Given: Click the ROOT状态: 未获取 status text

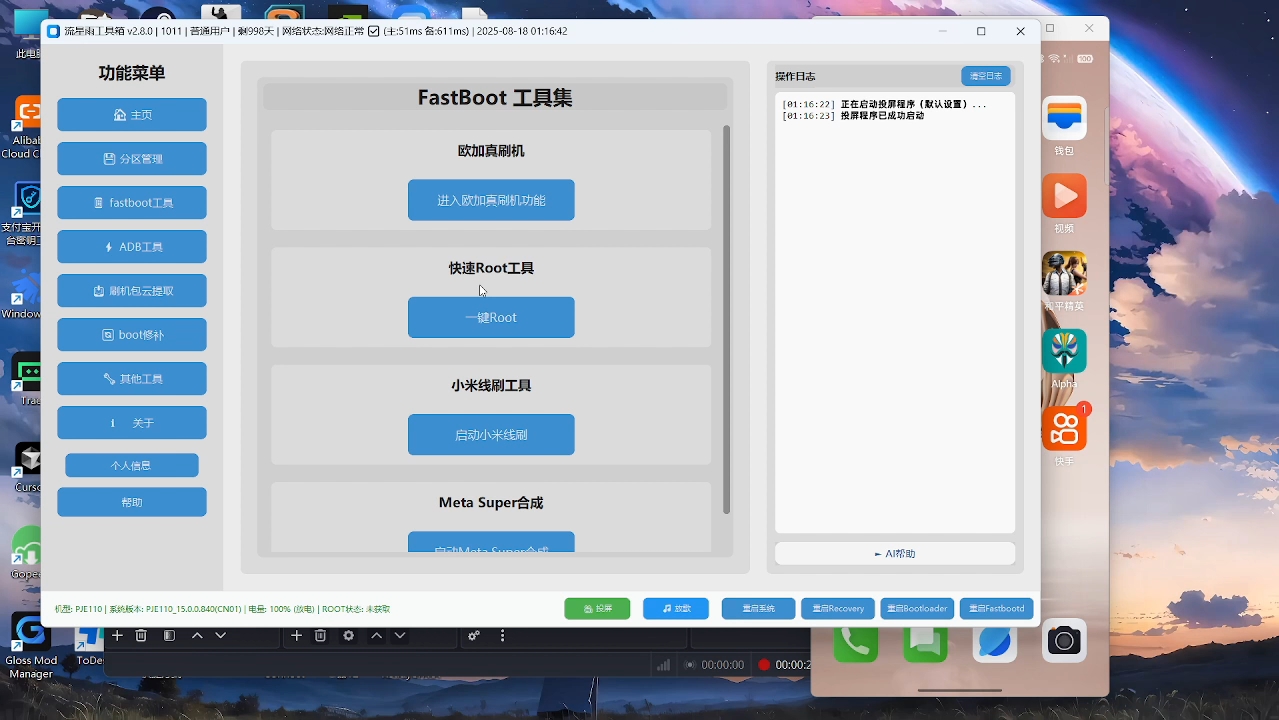Looking at the screenshot, I should tap(356, 609).
